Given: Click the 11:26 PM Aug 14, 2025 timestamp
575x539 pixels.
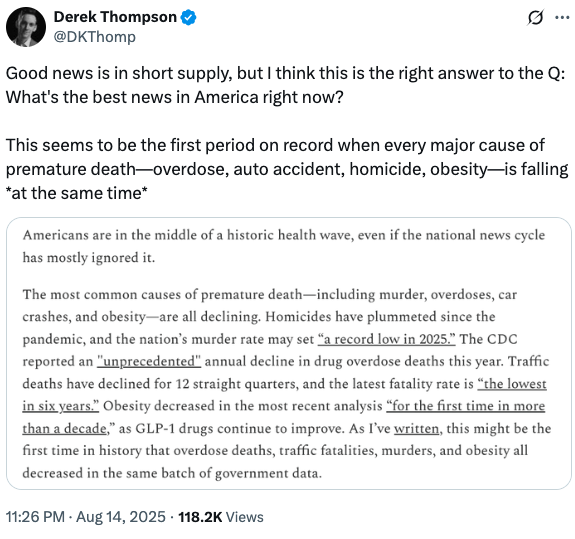Looking at the screenshot, I should [86, 517].
